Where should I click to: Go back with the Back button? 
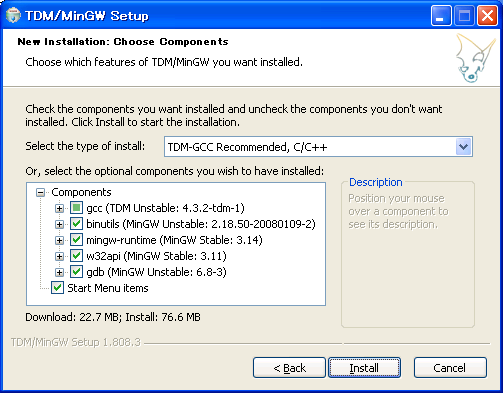(x=289, y=368)
